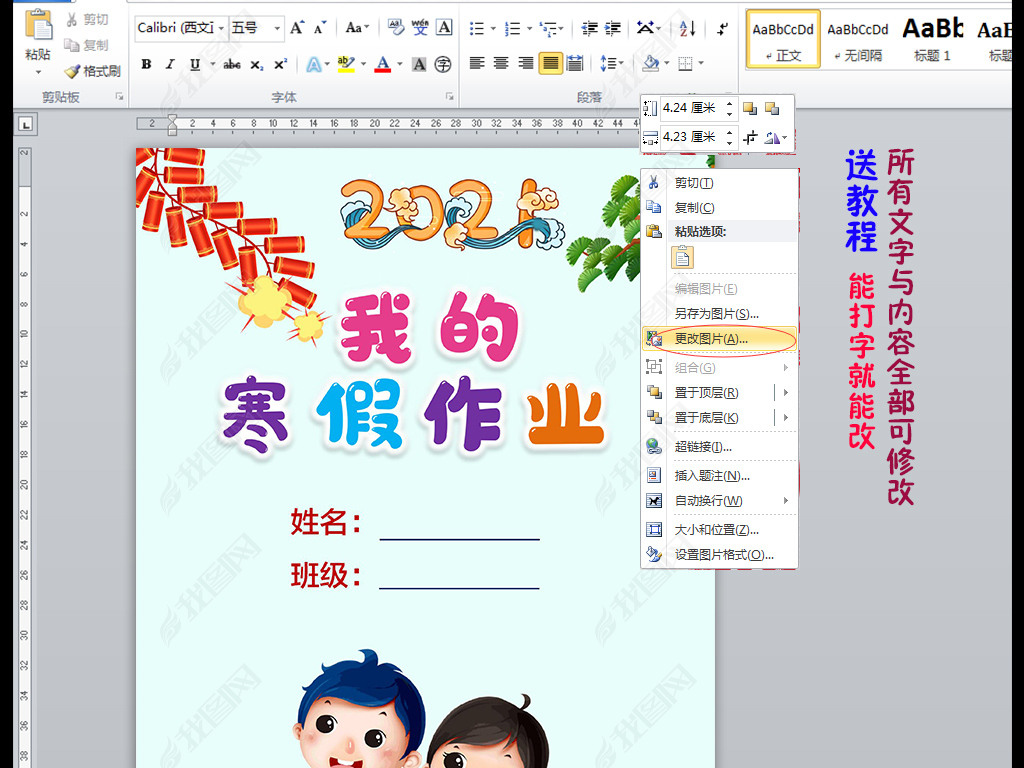Toggle Bold formatting
Viewport: 1024px width, 768px height.
[146, 64]
